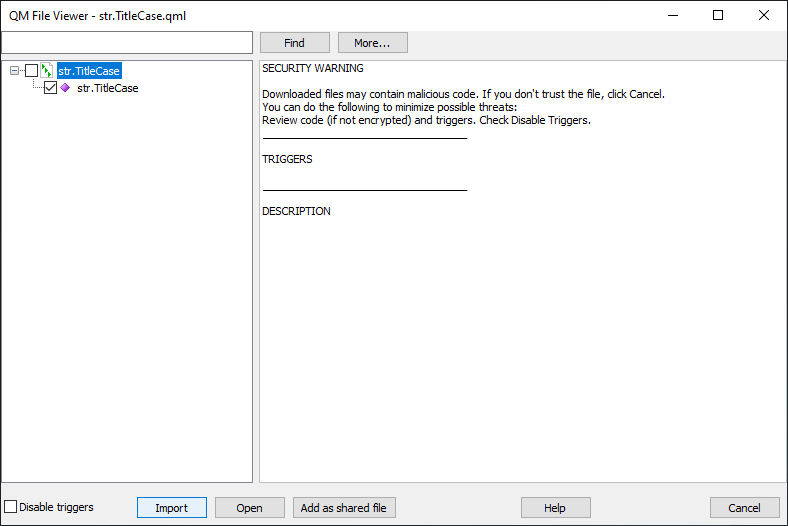Click Add as shared file
The width and height of the screenshot is (788, 526).
(x=344, y=507)
